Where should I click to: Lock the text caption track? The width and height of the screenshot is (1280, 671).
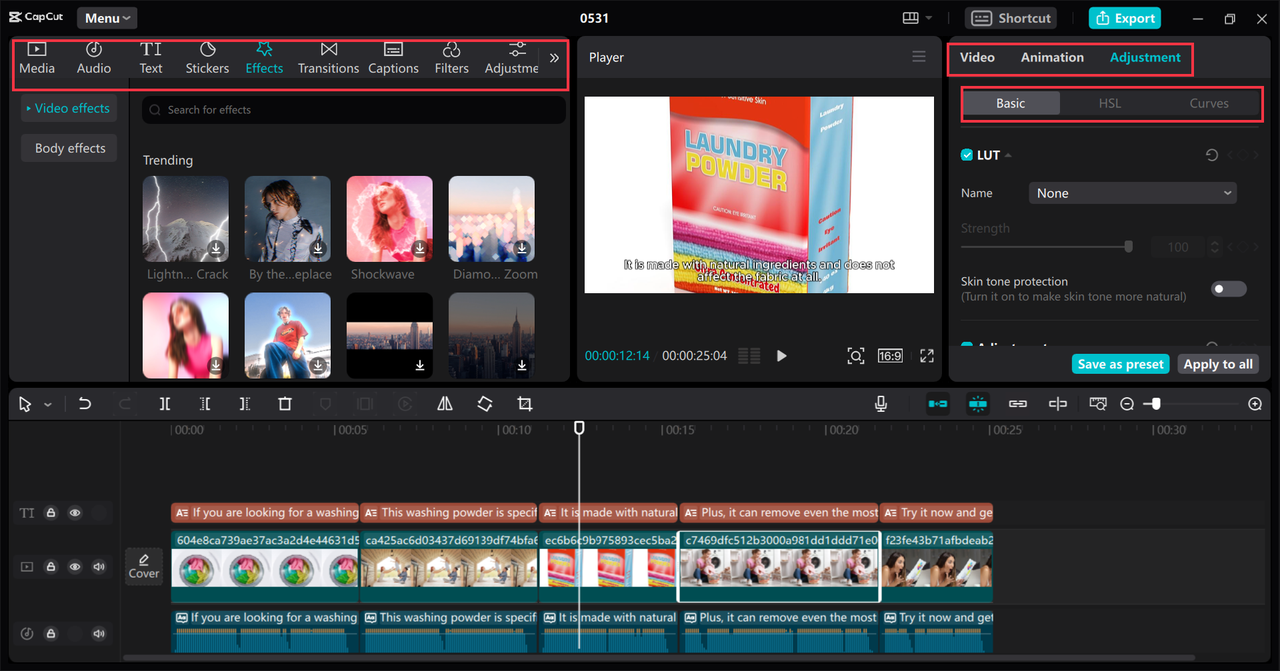point(50,513)
